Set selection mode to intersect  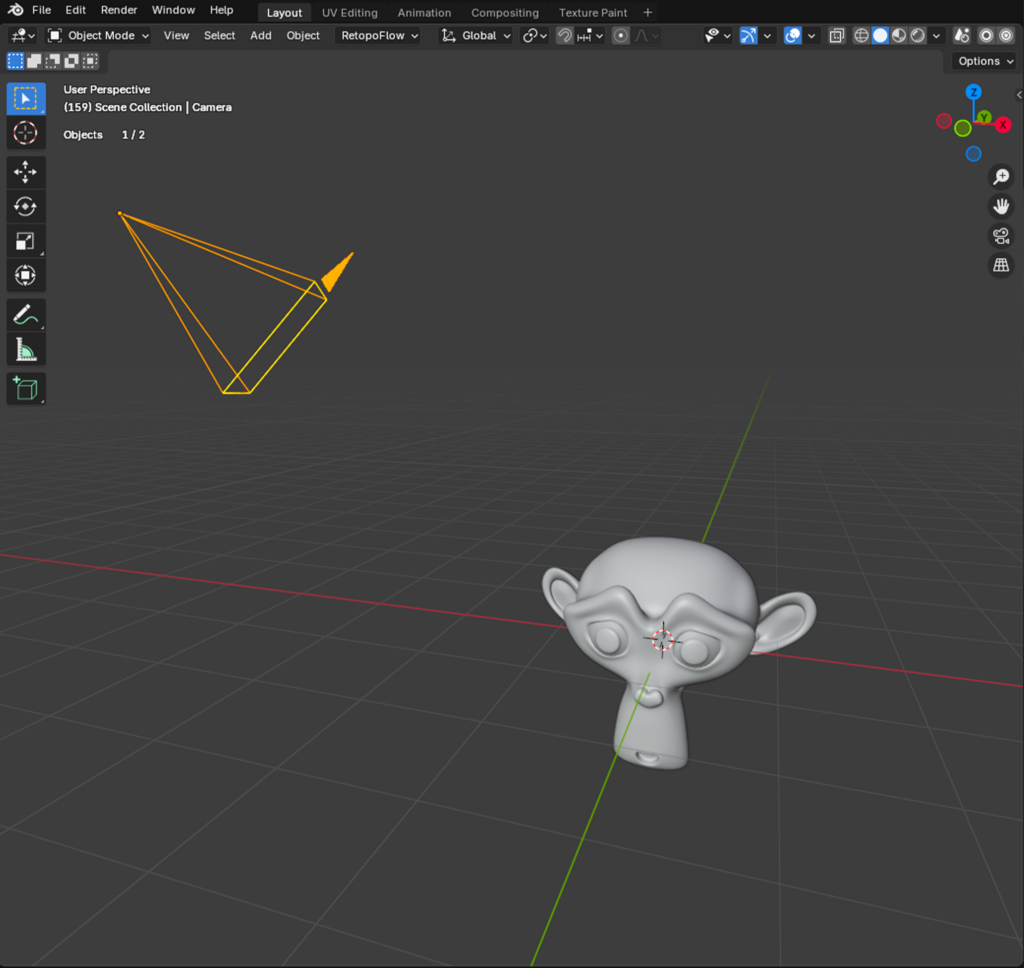click(90, 61)
